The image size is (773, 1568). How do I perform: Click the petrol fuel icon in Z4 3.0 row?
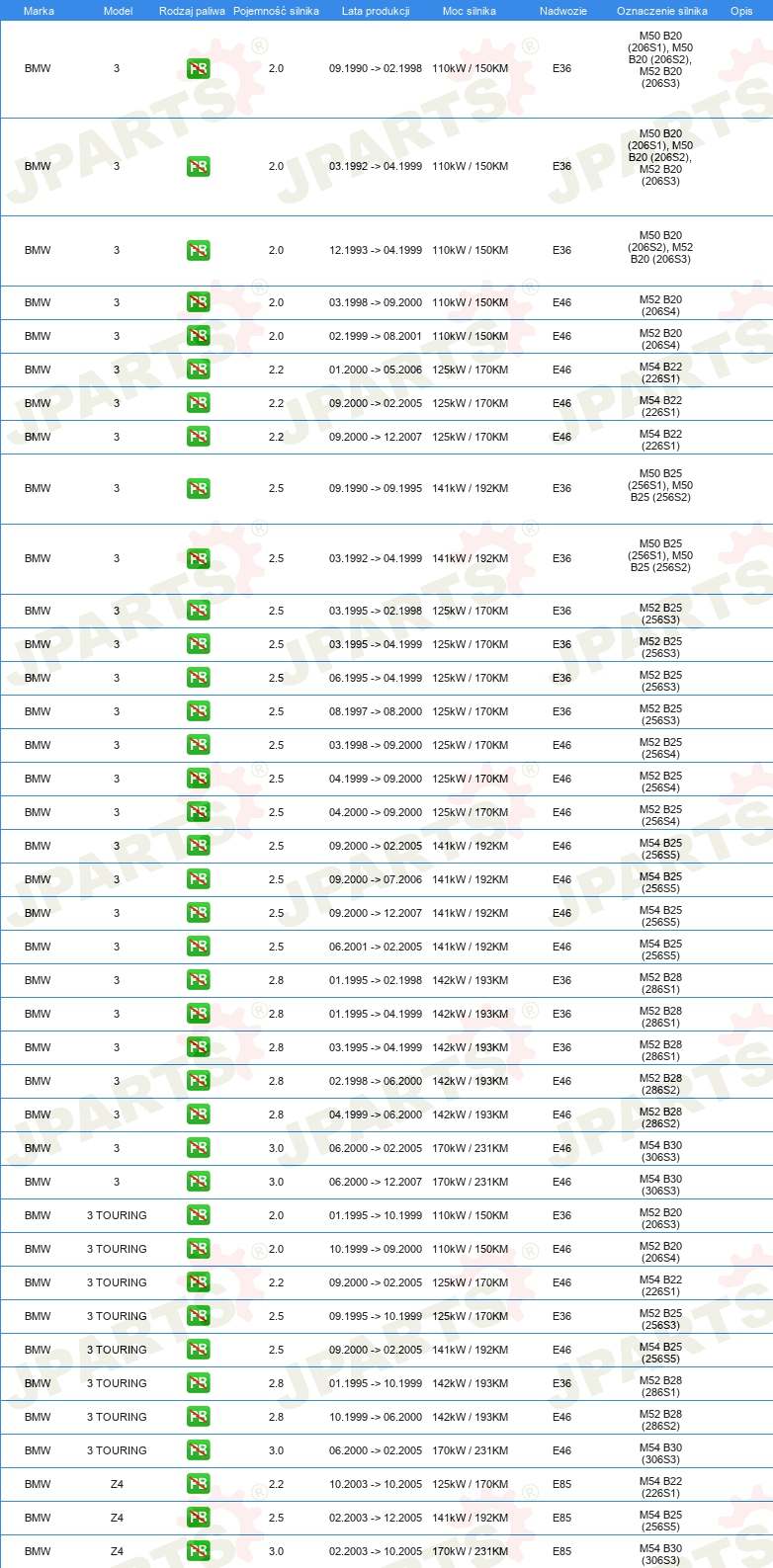[198, 1551]
